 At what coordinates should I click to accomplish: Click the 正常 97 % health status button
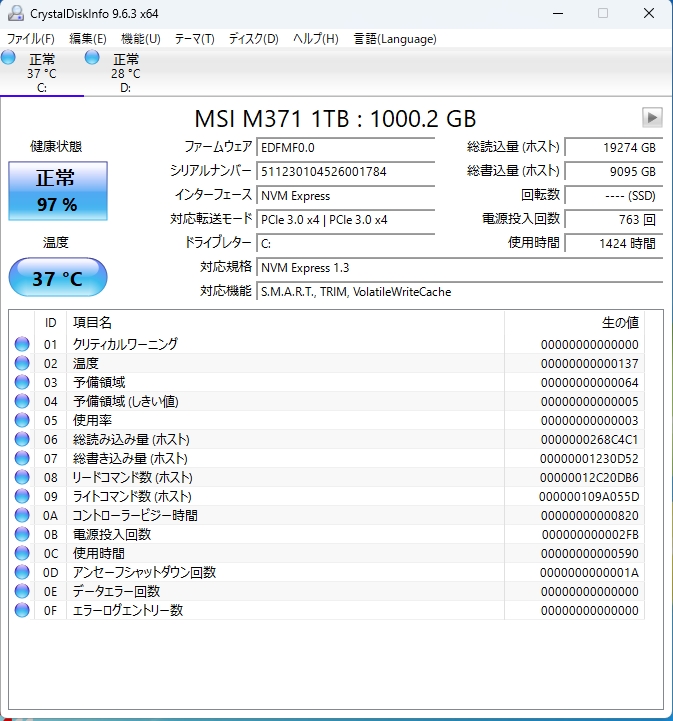click(x=56, y=191)
